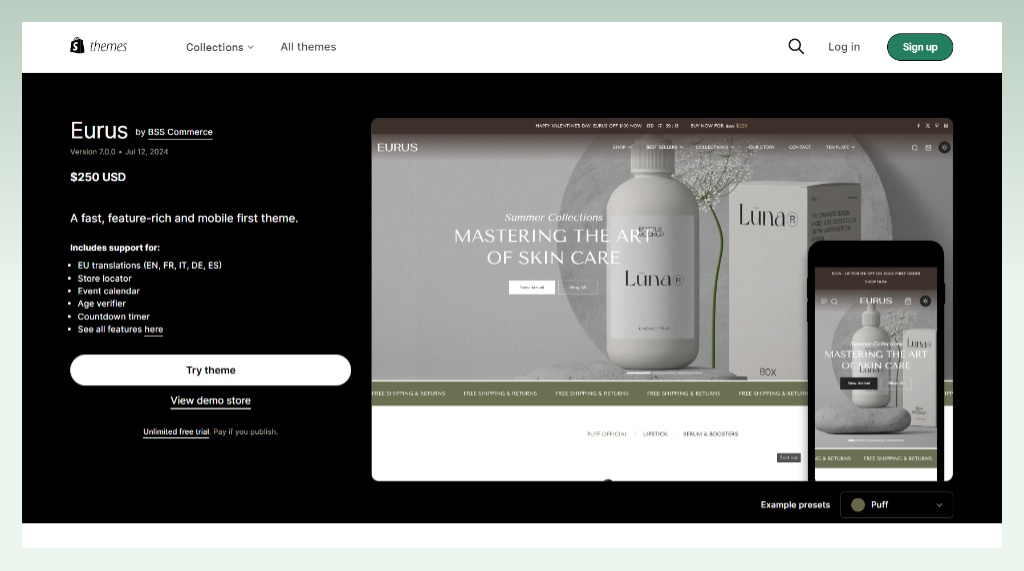
Task: Open OUR STORY in the preview navigation
Action: coord(761,147)
